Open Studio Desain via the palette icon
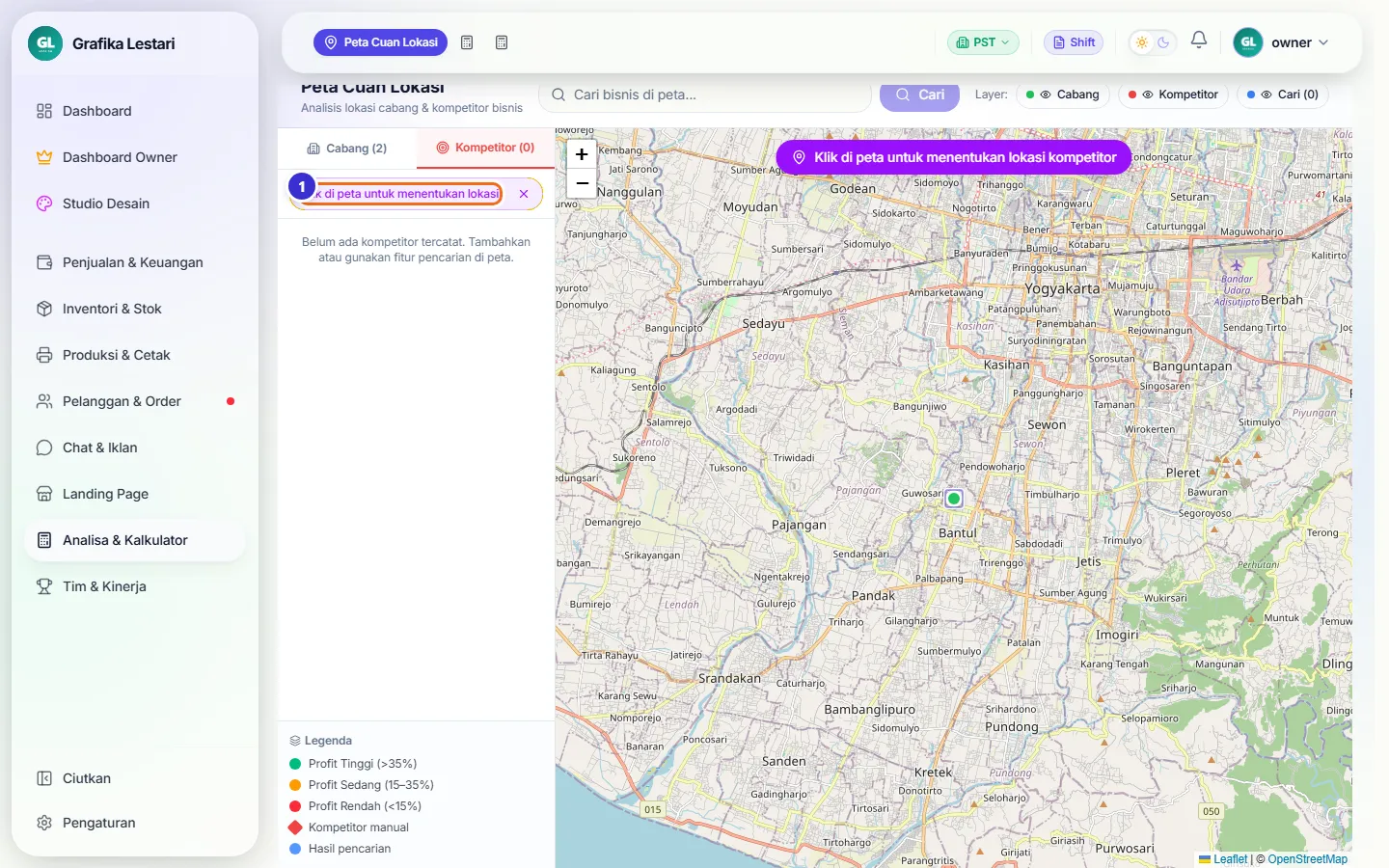This screenshot has width=1389, height=868. 44,203
